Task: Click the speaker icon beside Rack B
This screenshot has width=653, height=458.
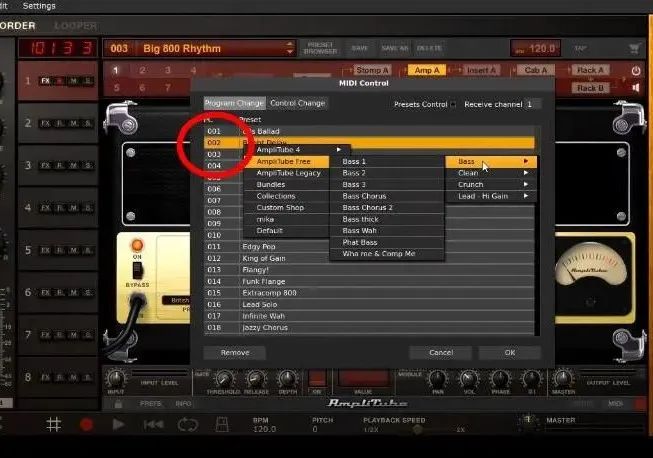Action: tap(636, 88)
